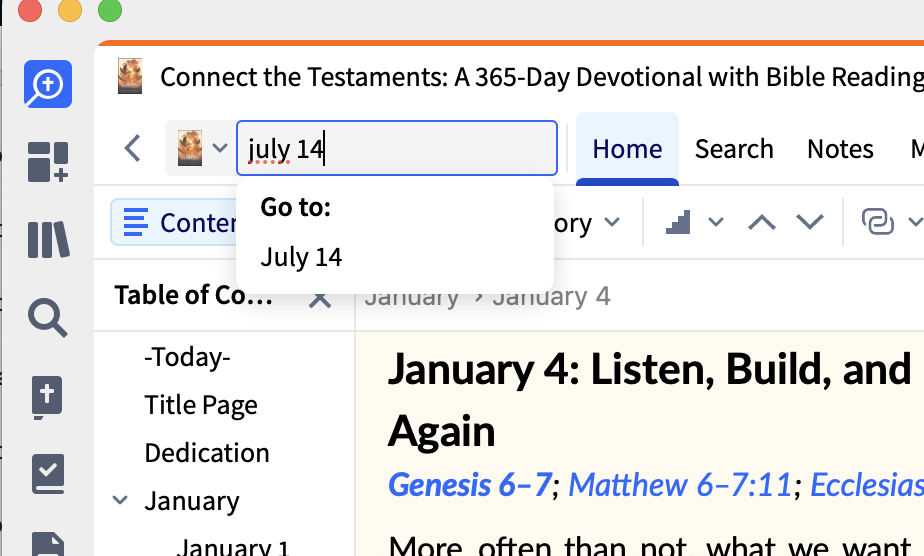The image size is (924, 556).
Task: Click the reference box containing july 14
Action: tap(397, 148)
